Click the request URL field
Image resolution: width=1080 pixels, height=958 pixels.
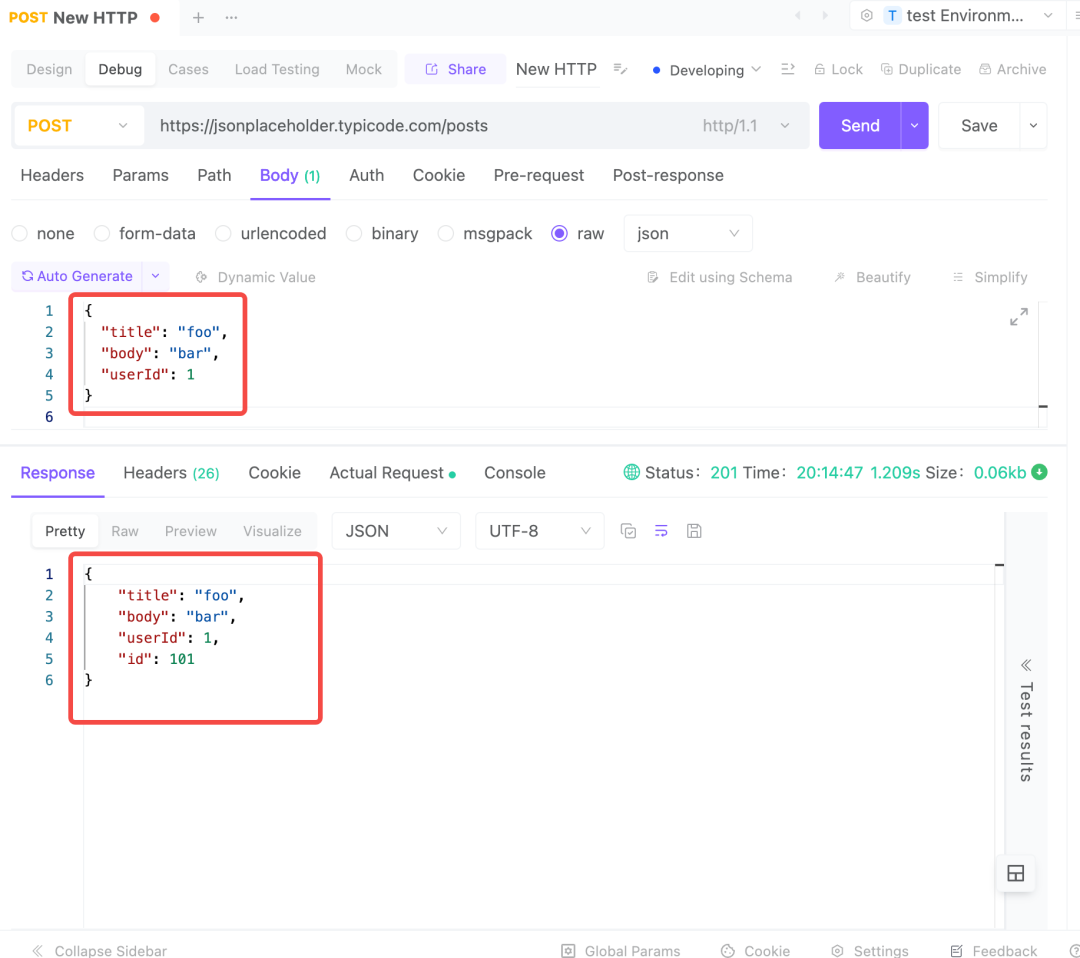tap(420, 125)
